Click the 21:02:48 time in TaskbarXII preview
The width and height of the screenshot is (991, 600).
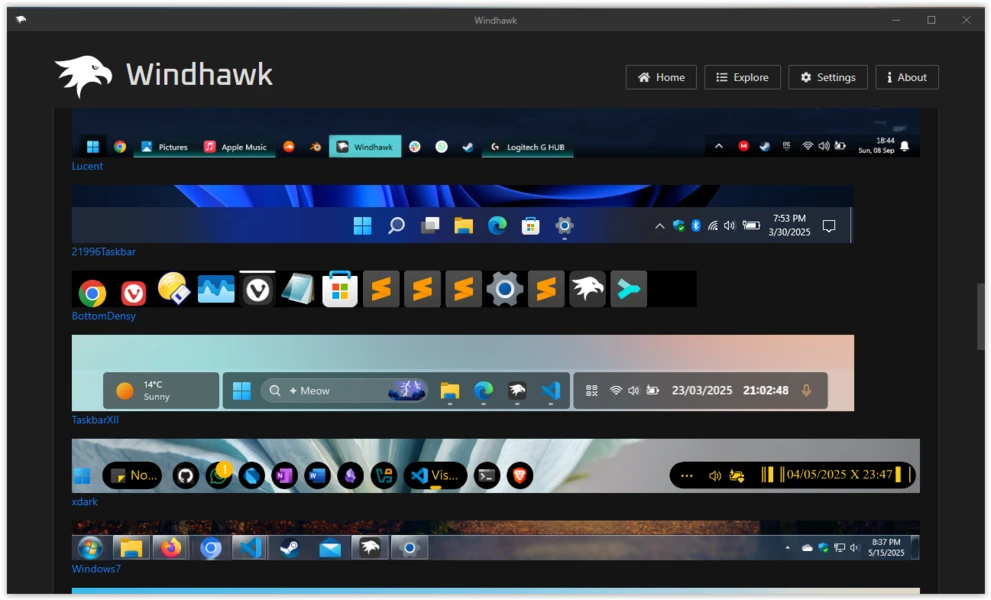766,391
